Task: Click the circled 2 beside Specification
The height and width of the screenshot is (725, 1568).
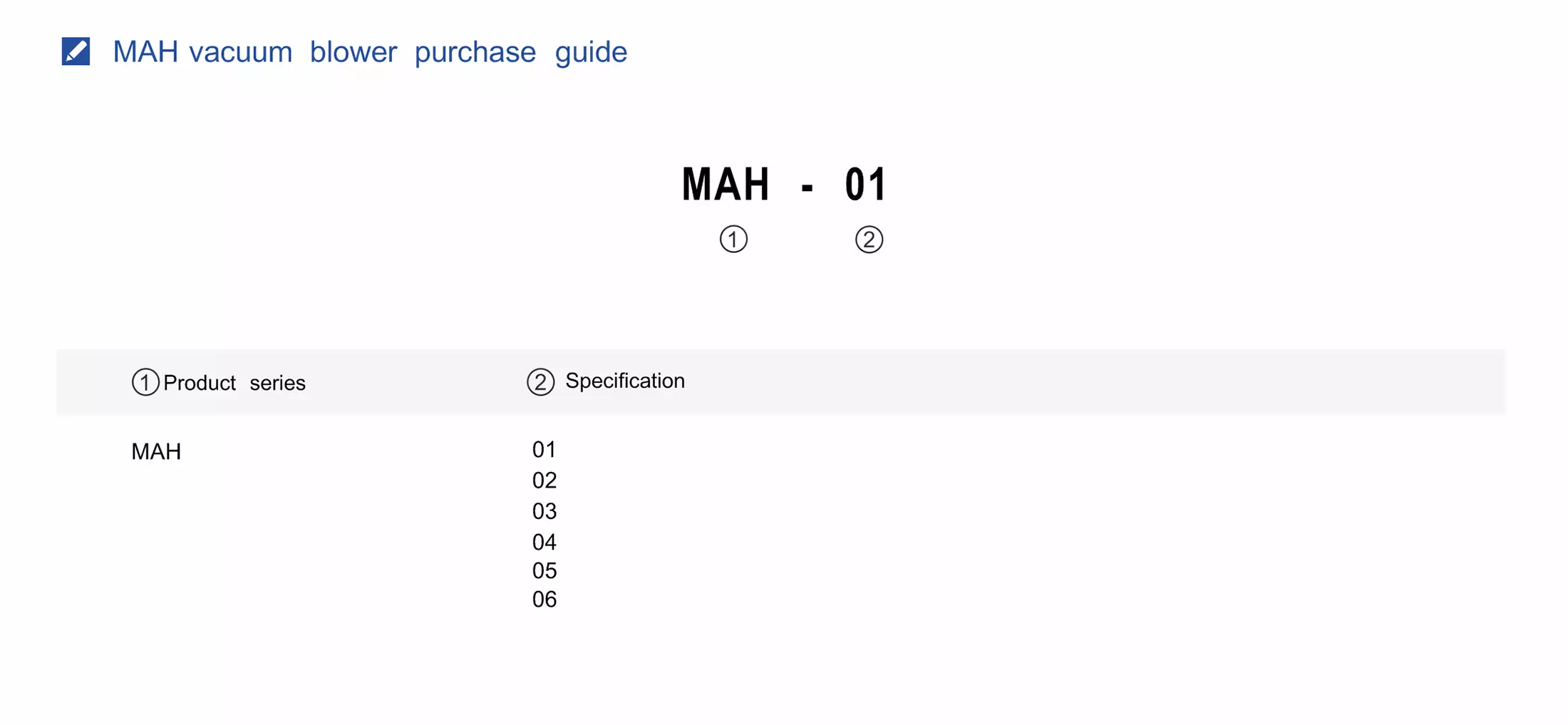Action: click(540, 382)
